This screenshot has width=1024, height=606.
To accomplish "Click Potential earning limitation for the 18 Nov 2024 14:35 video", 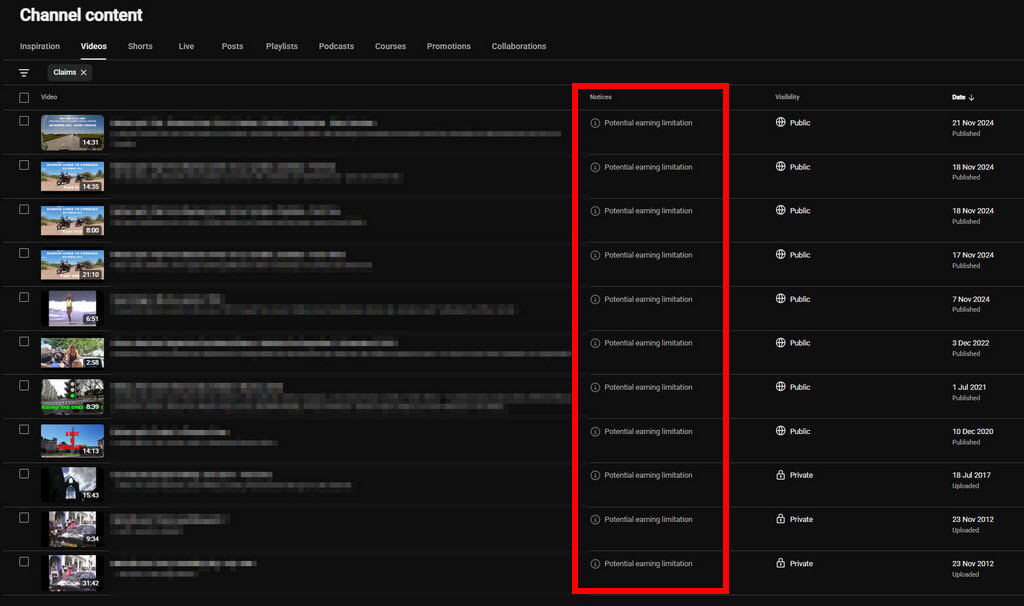I will pos(648,167).
